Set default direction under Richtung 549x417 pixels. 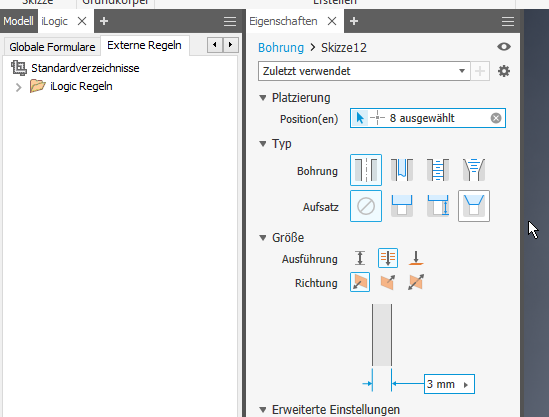point(360,282)
